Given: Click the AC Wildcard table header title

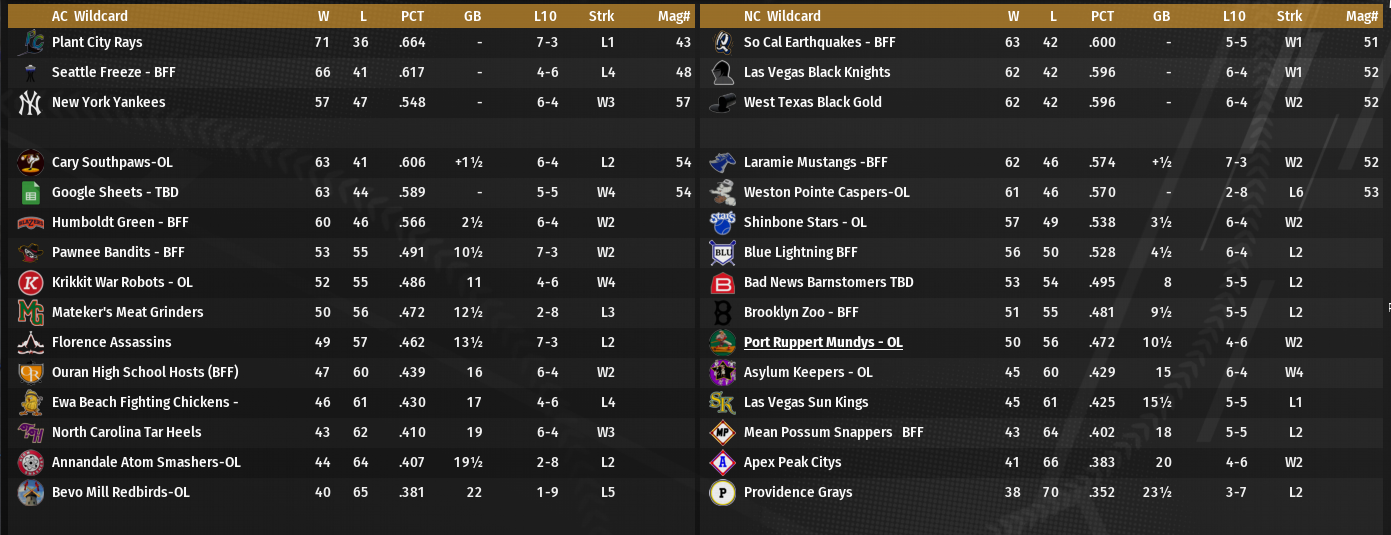Looking at the screenshot, I should (90, 16).
